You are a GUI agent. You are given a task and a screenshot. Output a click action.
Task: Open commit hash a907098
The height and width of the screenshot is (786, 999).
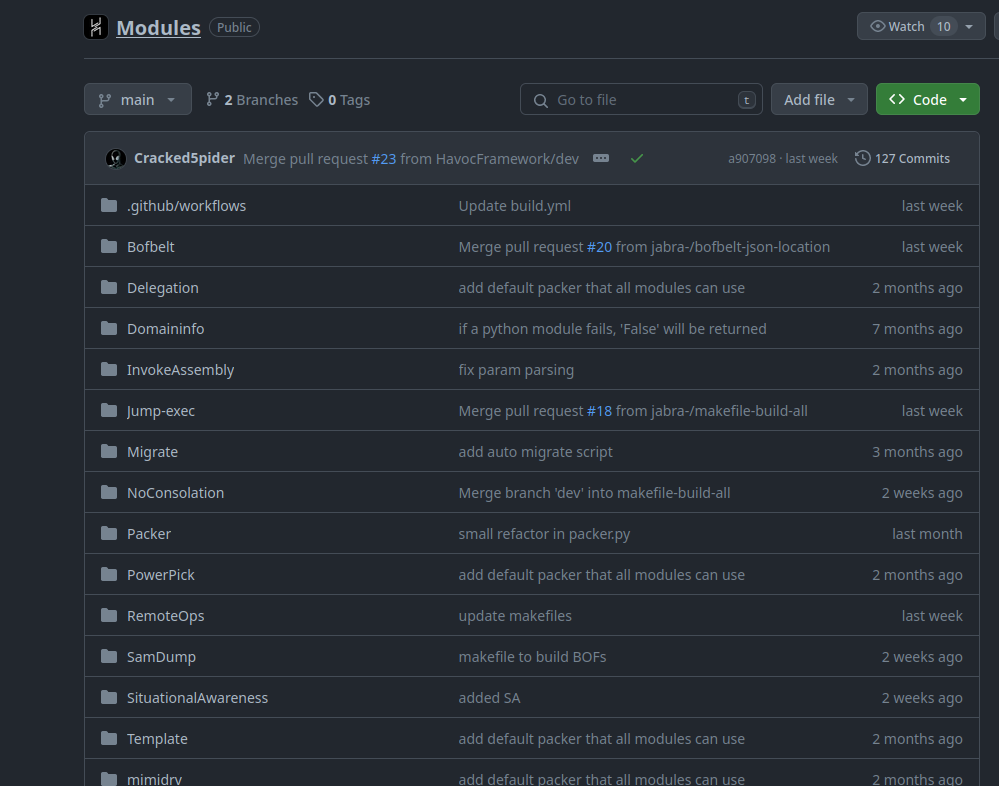click(751, 158)
